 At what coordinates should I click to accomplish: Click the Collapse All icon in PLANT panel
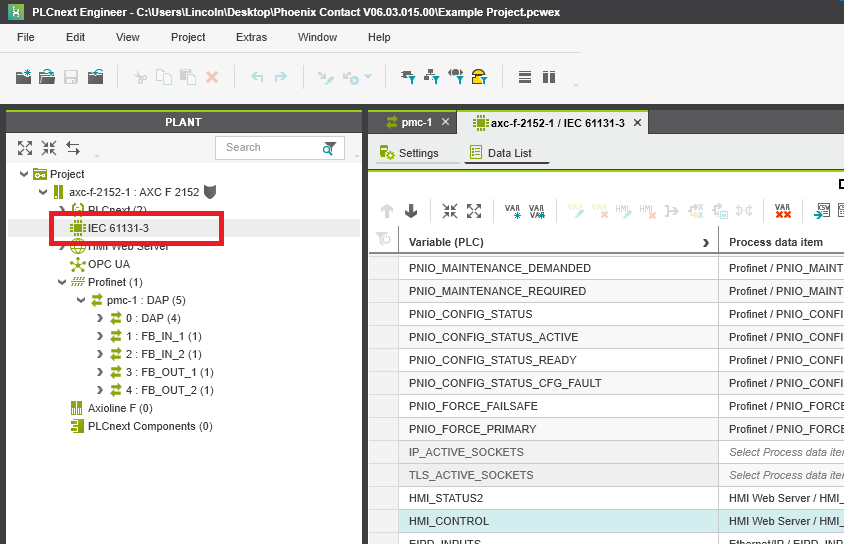[49, 148]
